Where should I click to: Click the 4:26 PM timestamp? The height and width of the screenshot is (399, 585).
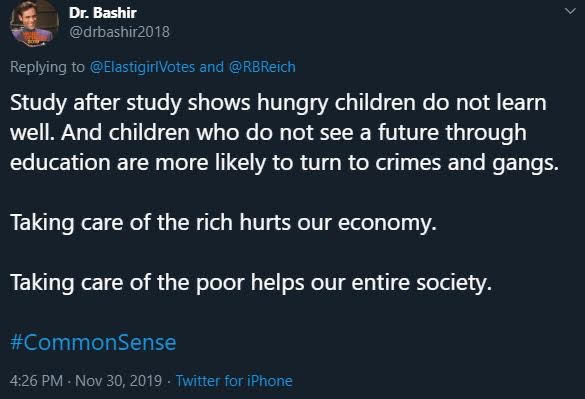pos(36,381)
